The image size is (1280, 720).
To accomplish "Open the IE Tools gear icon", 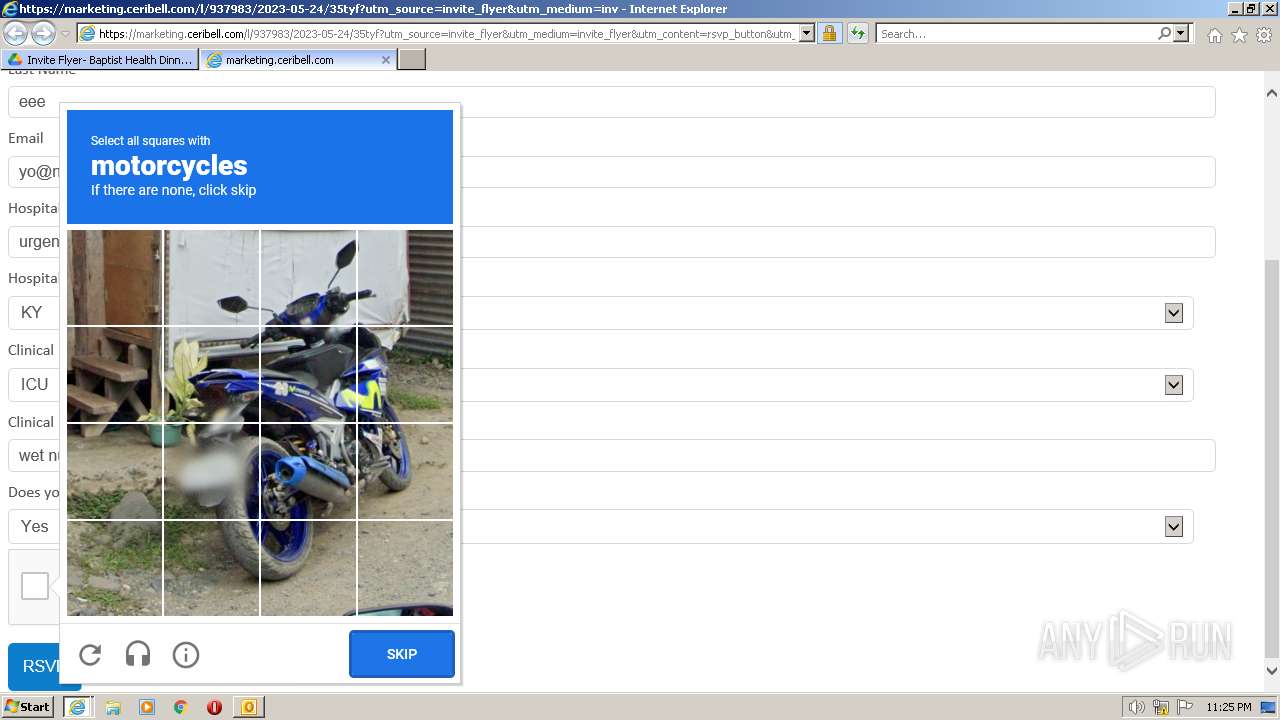I will click(1264, 35).
